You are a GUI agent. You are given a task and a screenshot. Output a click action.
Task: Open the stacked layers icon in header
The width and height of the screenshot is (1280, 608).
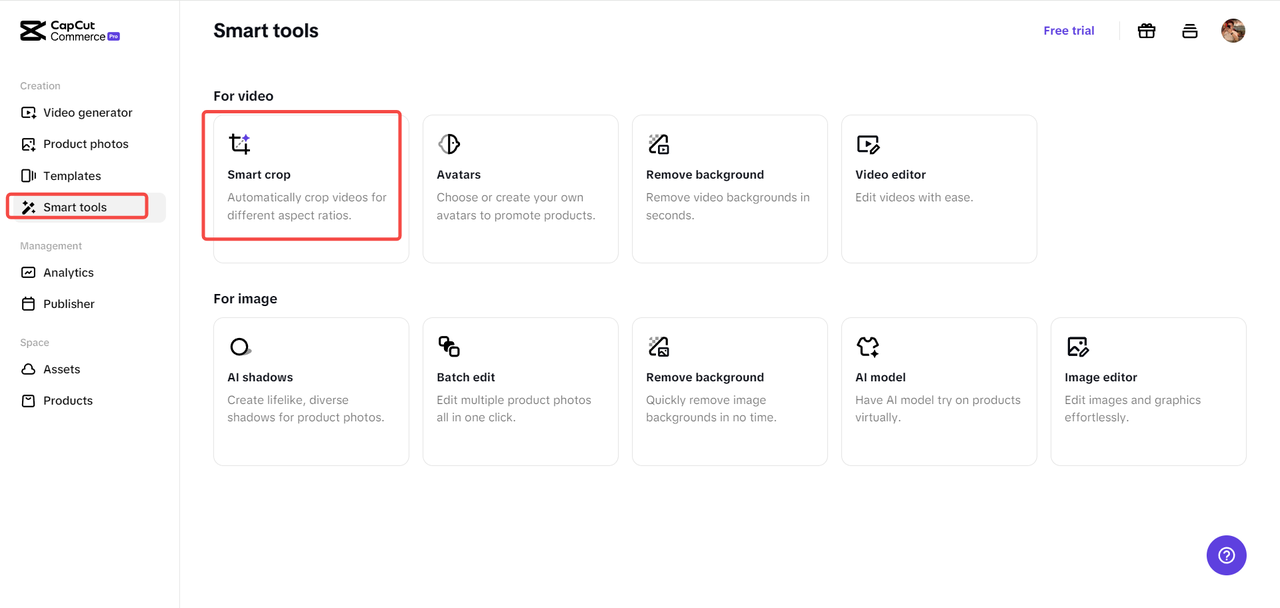1190,31
